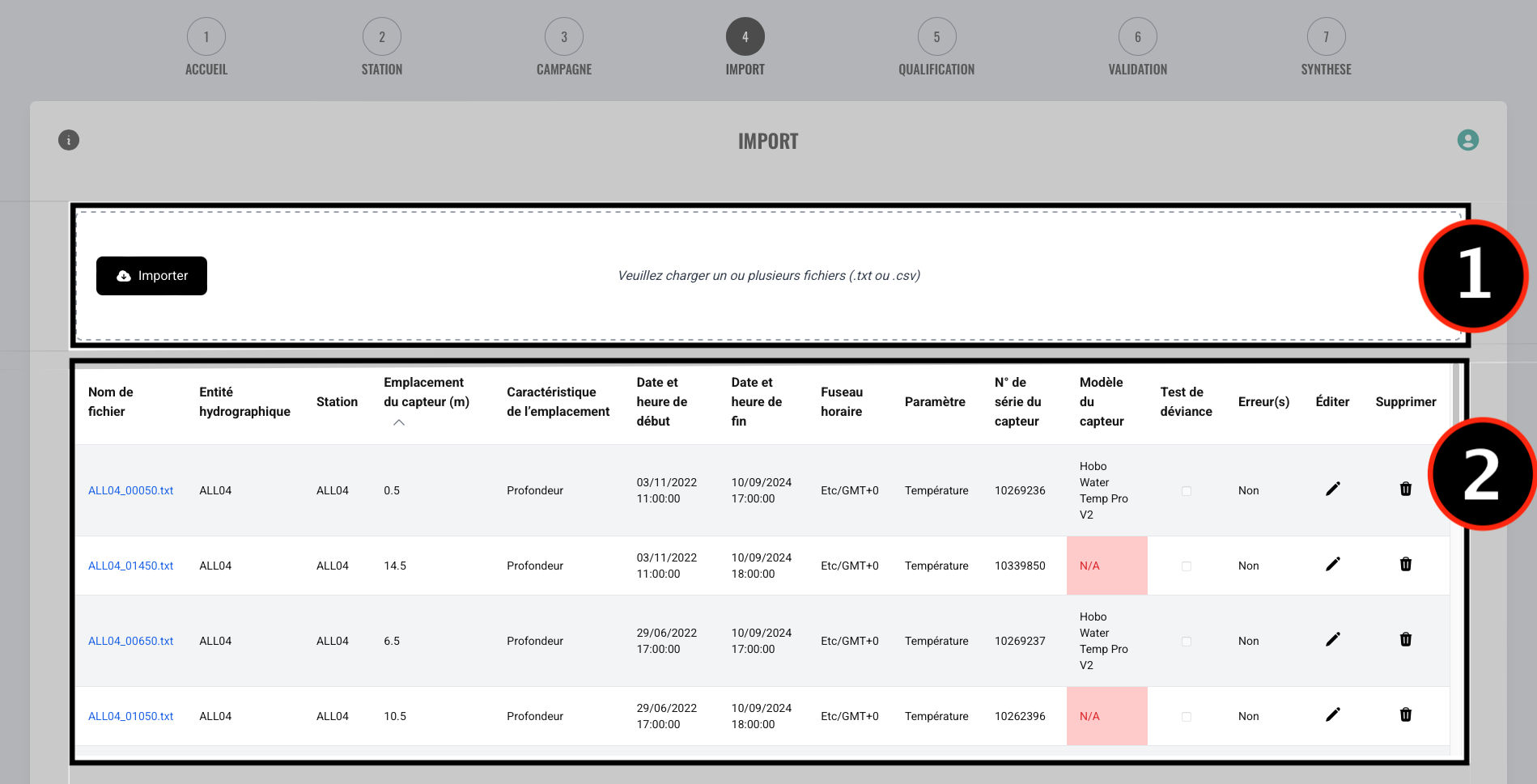Image resolution: width=1537 pixels, height=784 pixels.
Task: Click the N/A sensor model cell for ALL04_01050.txt
Action: 1106,716
